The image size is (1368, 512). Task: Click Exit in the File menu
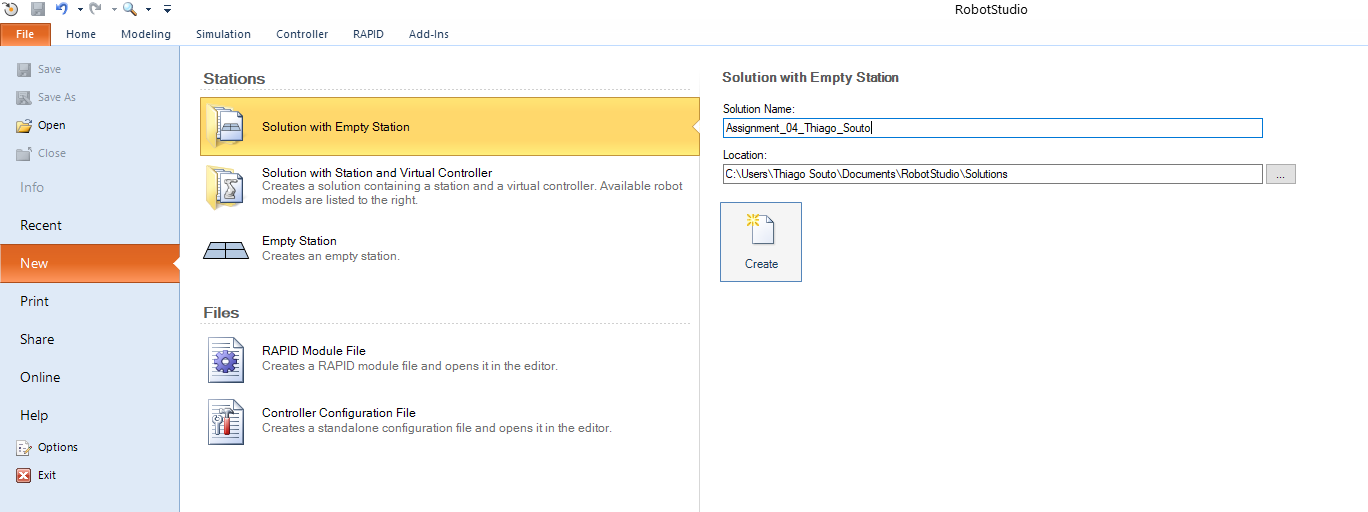click(46, 475)
